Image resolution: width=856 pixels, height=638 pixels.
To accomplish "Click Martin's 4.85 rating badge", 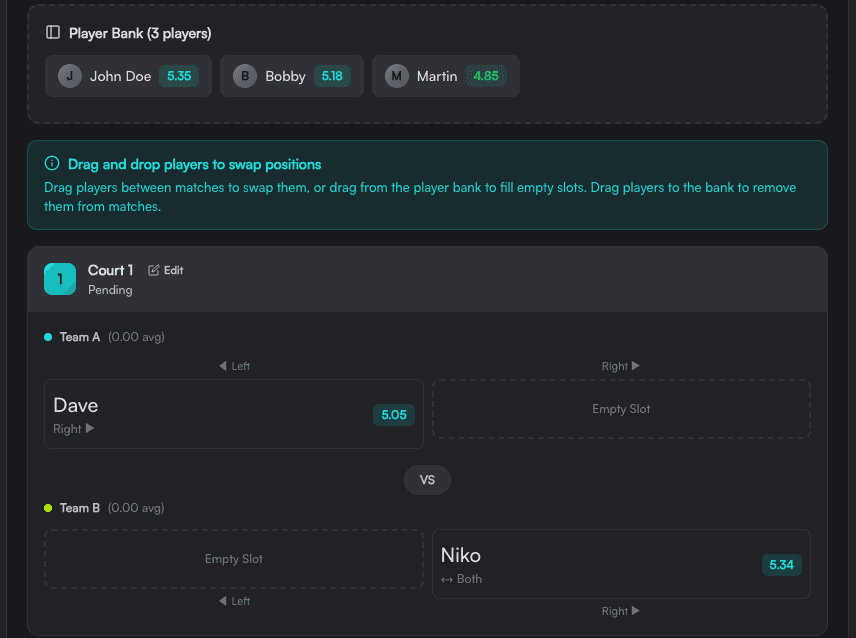I will [x=486, y=76].
